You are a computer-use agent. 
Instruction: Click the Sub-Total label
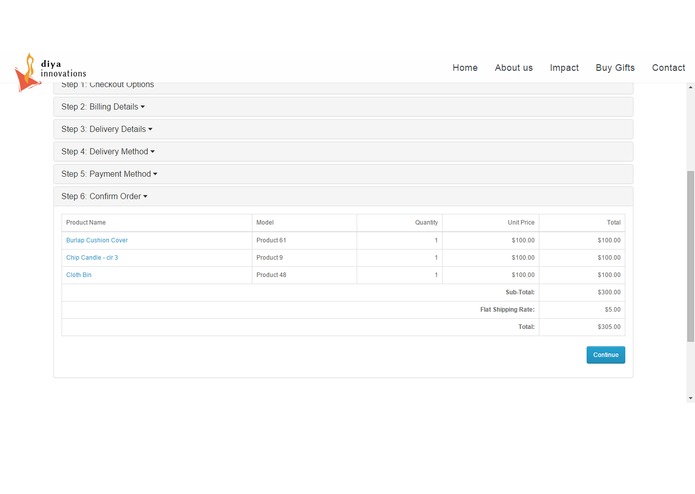tap(520, 292)
